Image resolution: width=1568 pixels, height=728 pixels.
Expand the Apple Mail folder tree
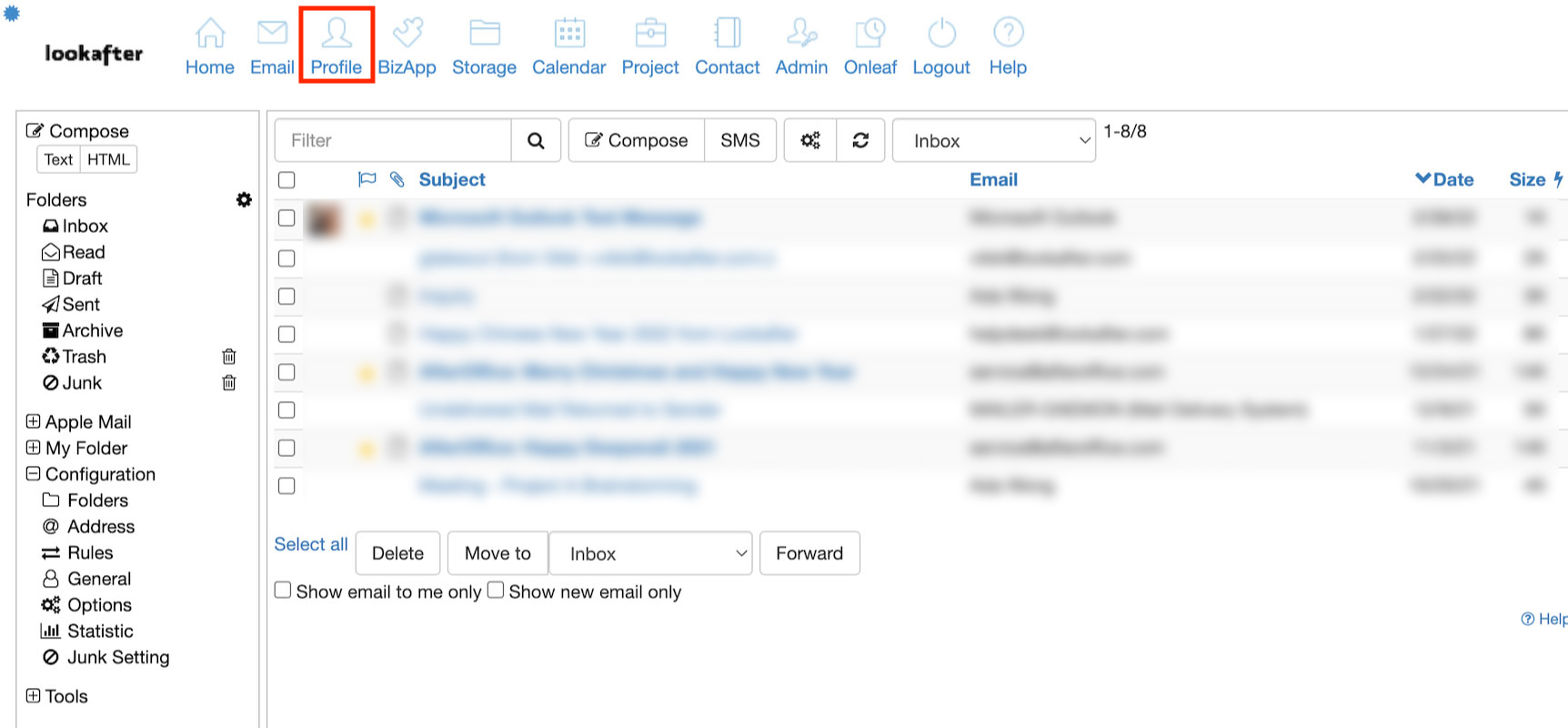pos(34,421)
